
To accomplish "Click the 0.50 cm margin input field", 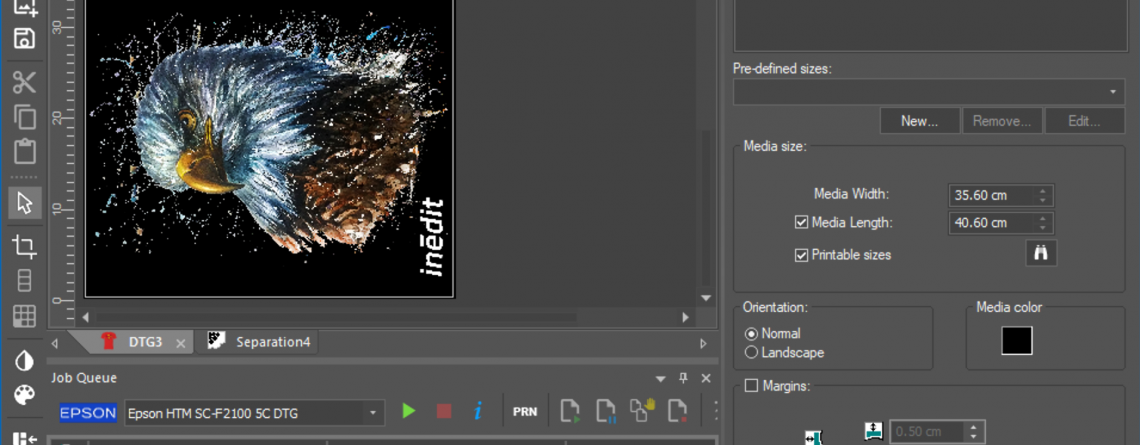I will click(928, 432).
